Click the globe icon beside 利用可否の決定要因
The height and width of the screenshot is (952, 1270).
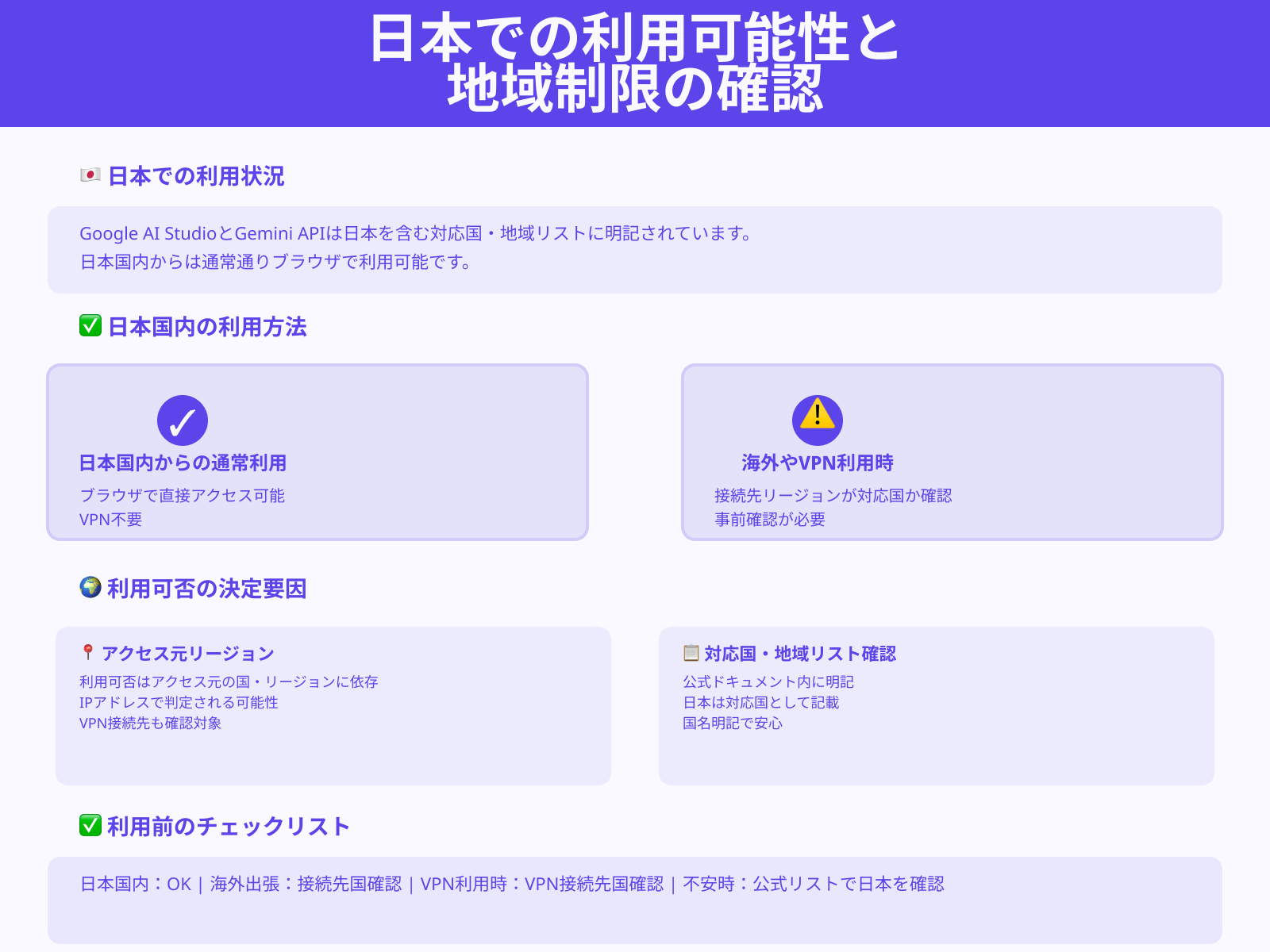[x=90, y=589]
